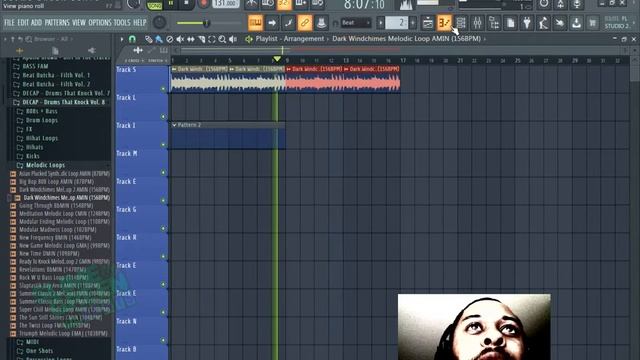Click the microphone icon at top right
The image size is (640, 360).
(577, 4)
